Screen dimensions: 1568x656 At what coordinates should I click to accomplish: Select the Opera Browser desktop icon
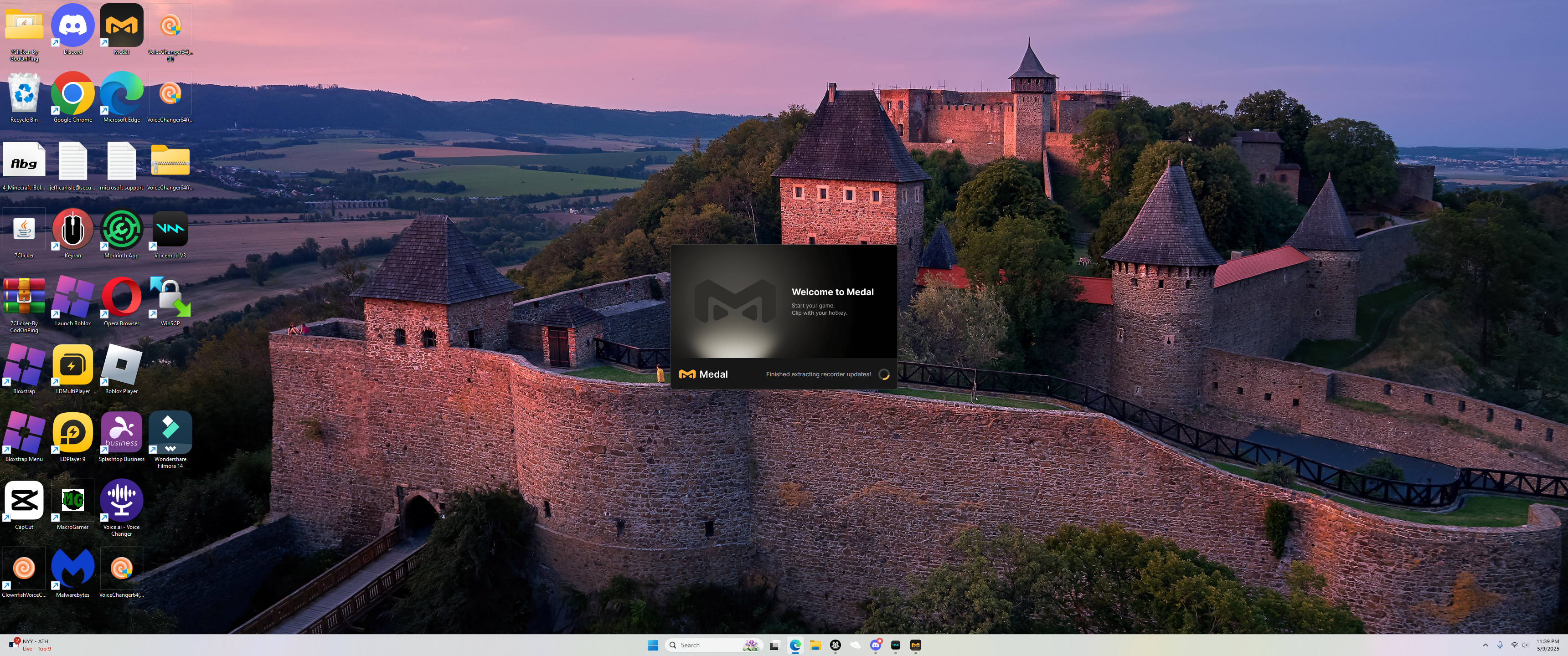[121, 297]
